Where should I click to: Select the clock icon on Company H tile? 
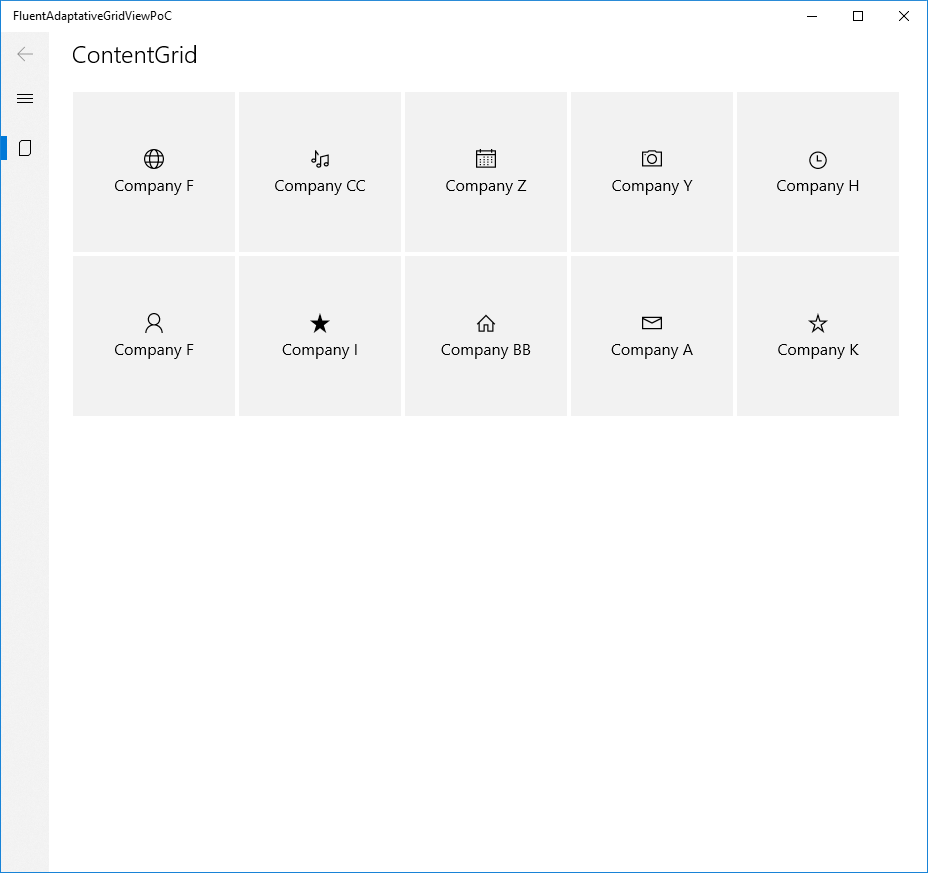coord(817,158)
